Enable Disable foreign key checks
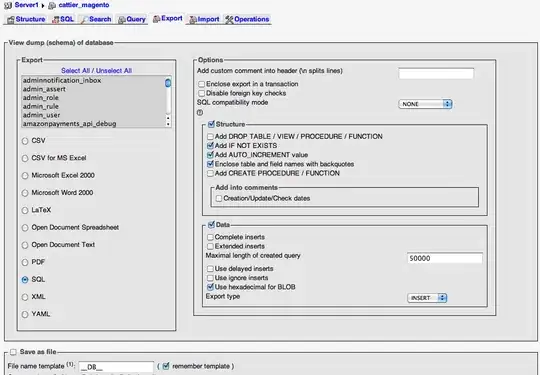Viewport: 540px width, 375px height. 201,93
